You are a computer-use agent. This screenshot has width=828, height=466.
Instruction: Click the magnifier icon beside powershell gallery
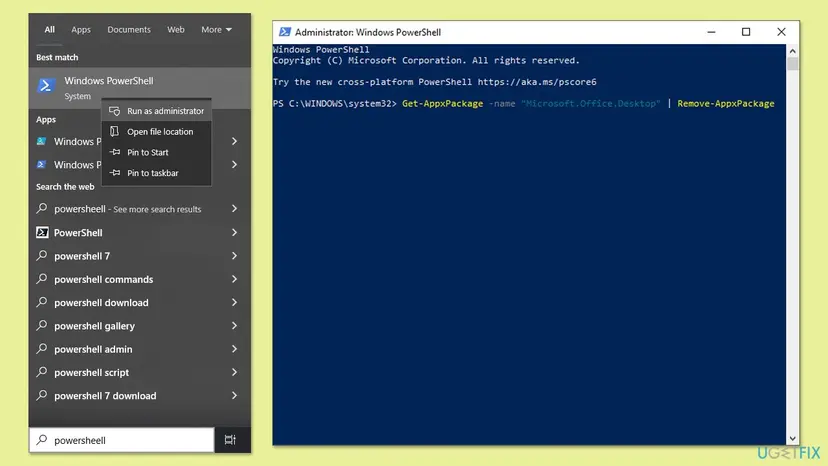click(x=42, y=325)
